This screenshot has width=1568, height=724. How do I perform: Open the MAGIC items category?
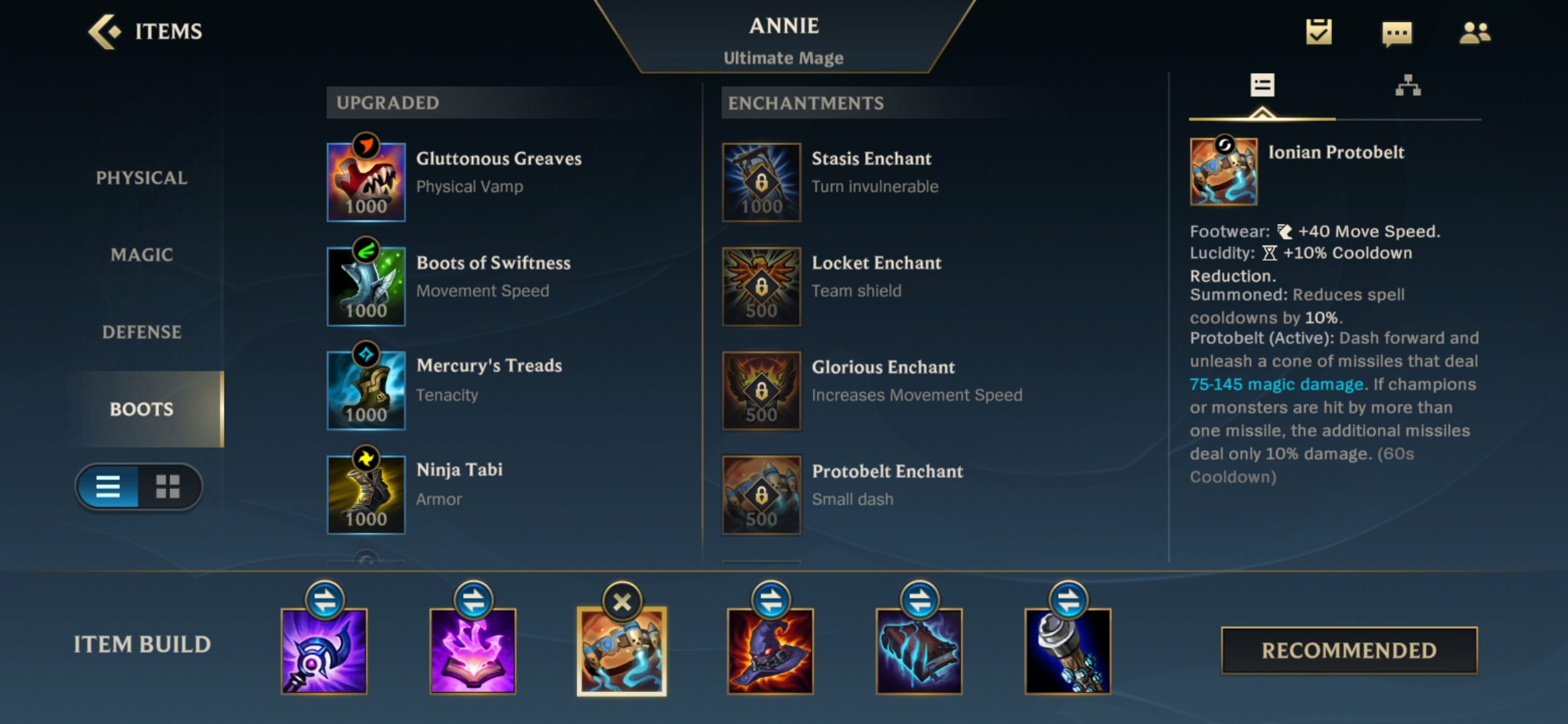(142, 255)
